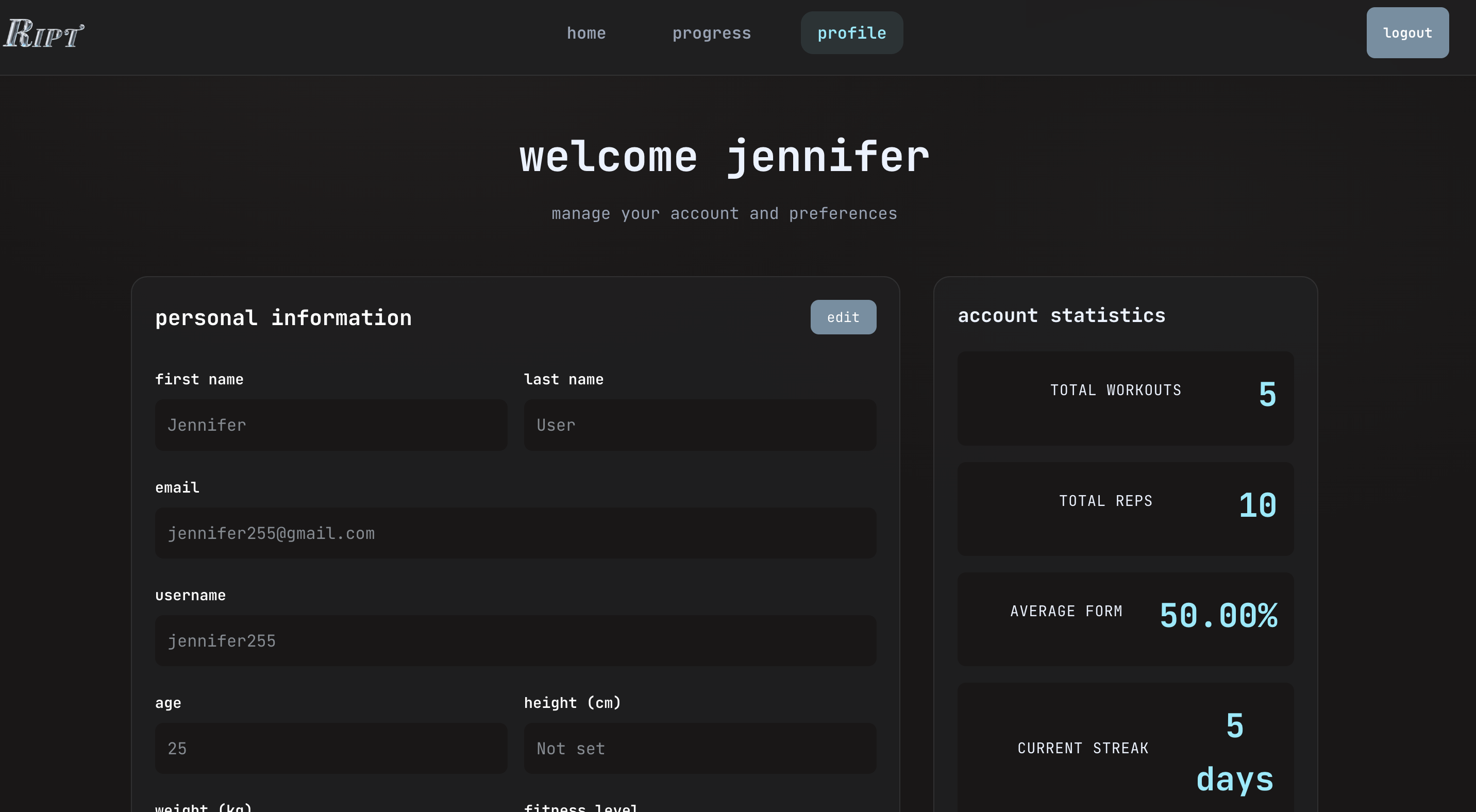The width and height of the screenshot is (1476, 812).
Task: Click the height (cm) field
Action: tap(699, 749)
